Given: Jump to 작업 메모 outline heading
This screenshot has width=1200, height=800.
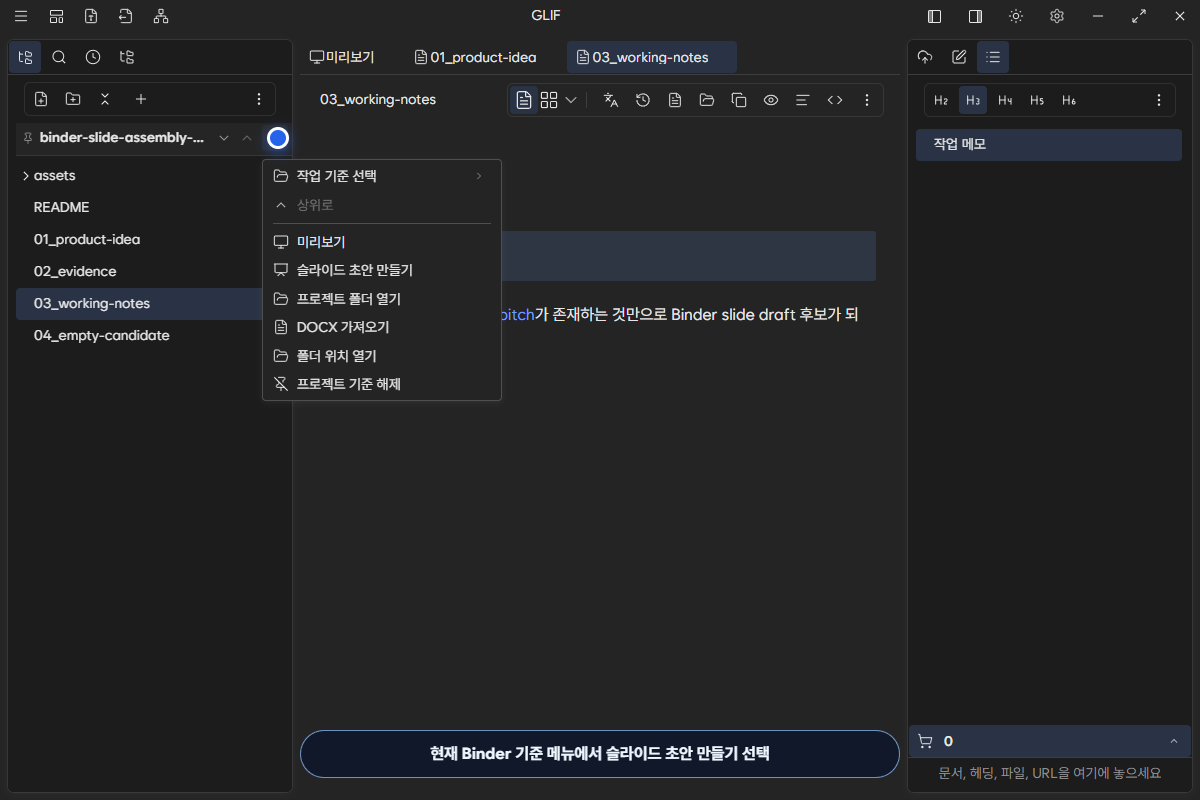Looking at the screenshot, I should 1049,144.
